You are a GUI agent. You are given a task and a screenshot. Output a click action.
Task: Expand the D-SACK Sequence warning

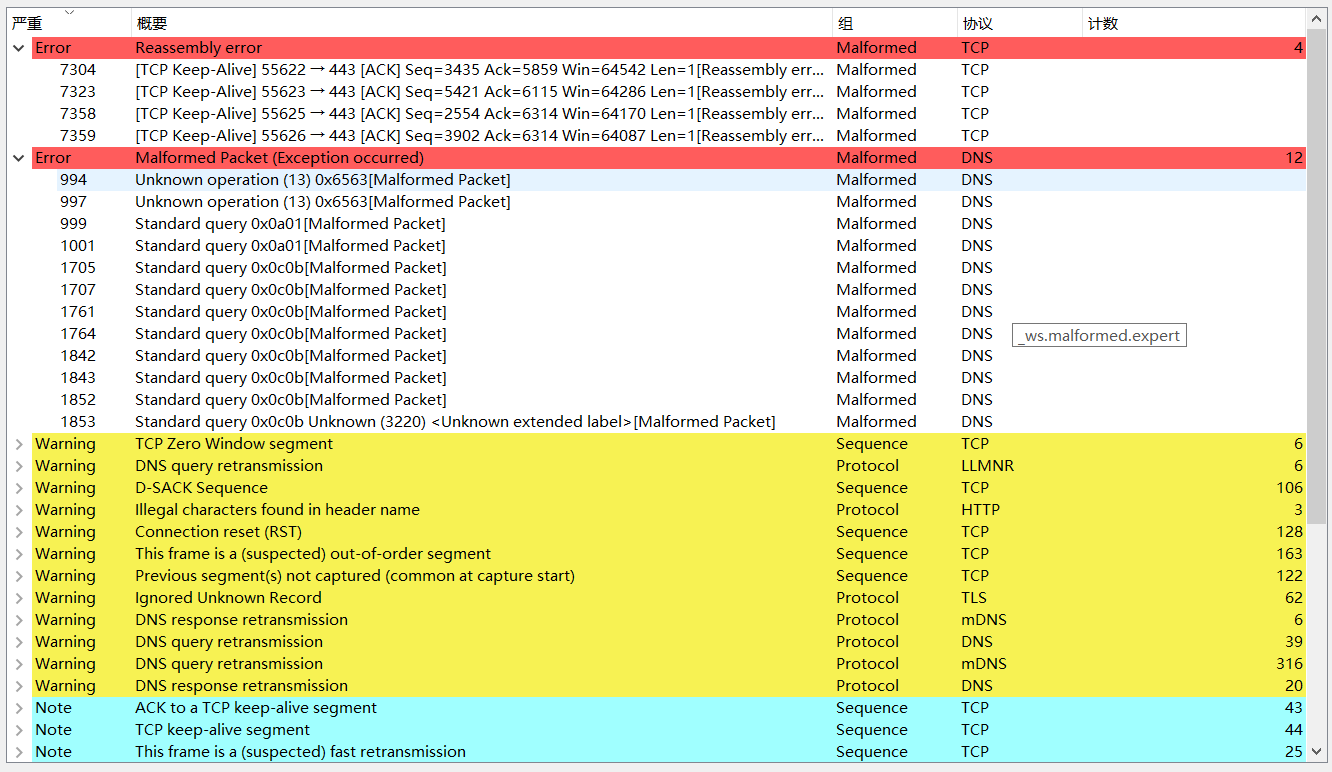(18, 488)
